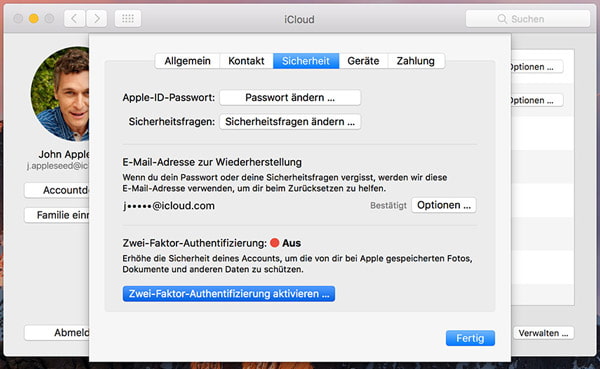
Task: Click the Suchen search field
Action: click(x=528, y=19)
